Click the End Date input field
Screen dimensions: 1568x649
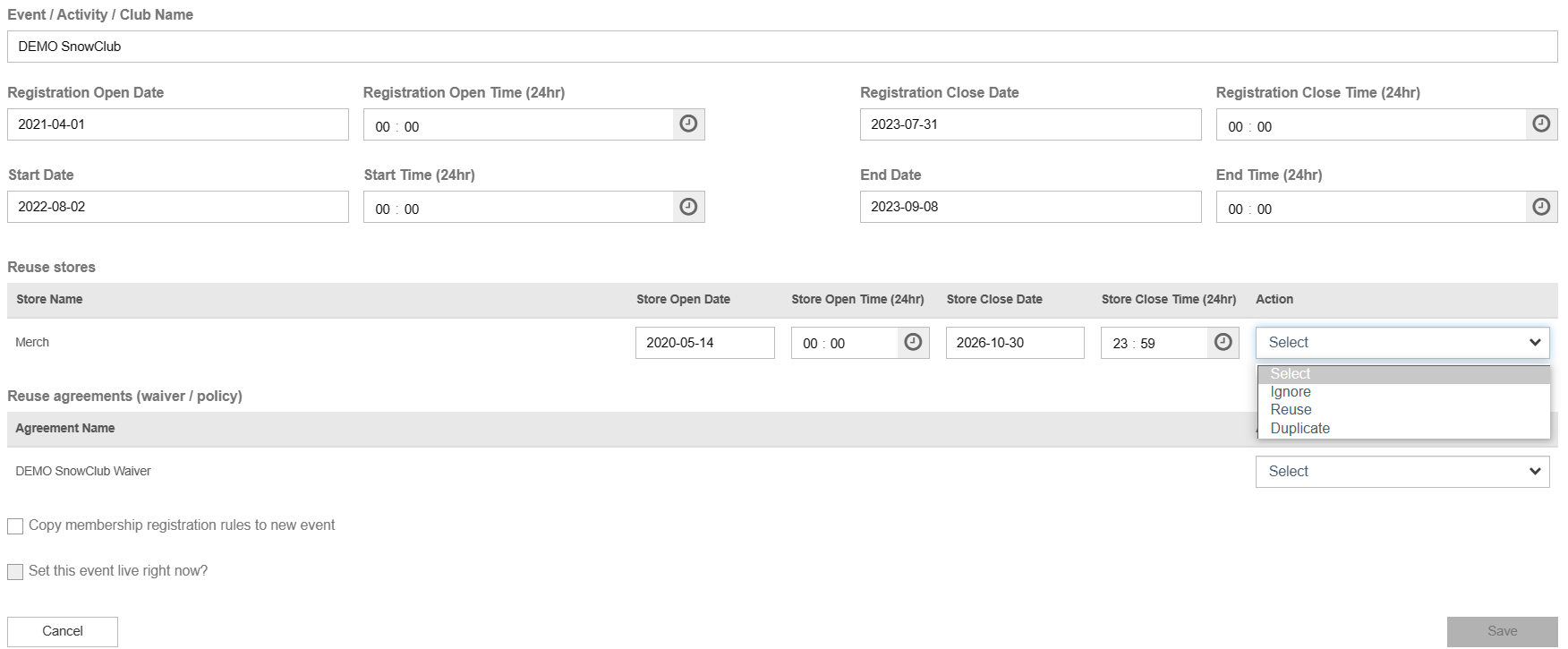tap(1029, 207)
